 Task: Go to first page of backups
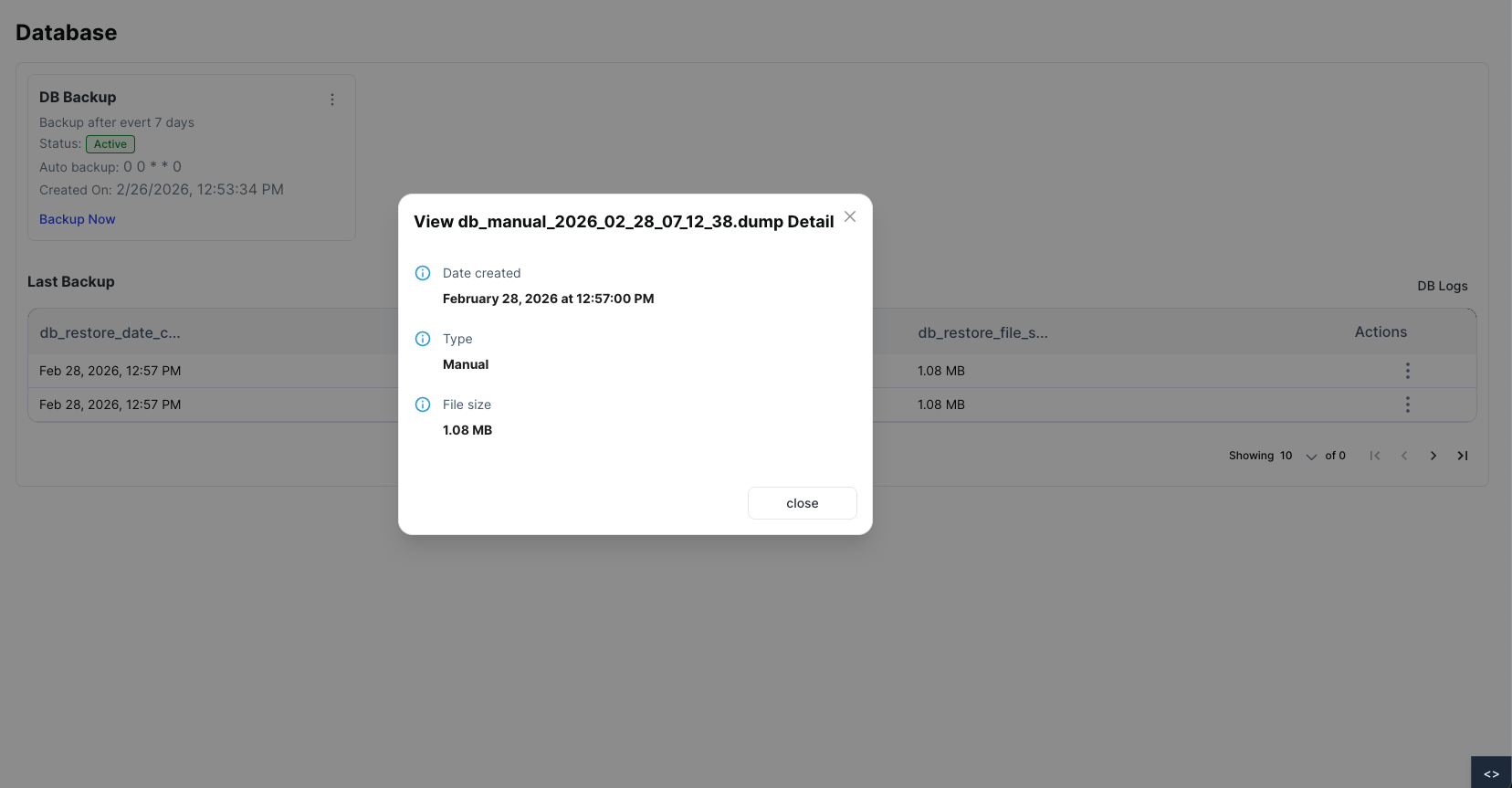click(x=1375, y=456)
